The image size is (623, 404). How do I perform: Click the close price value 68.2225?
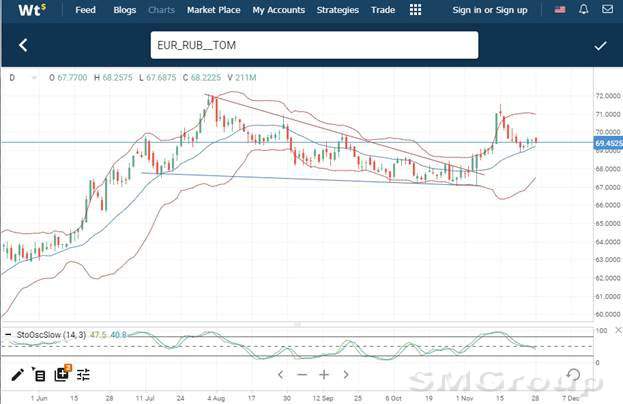pos(205,77)
